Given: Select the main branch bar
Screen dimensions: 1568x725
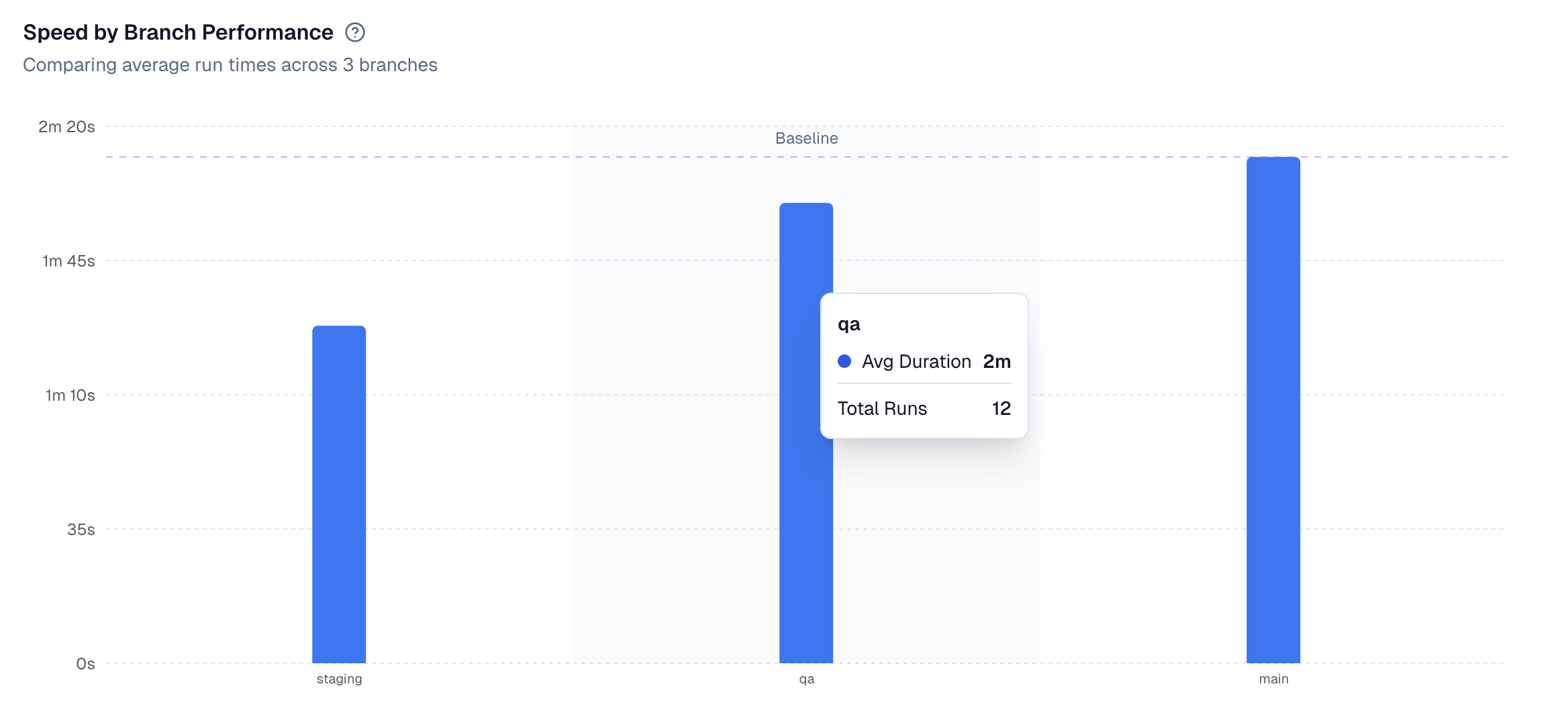Looking at the screenshot, I should pos(1273,403).
